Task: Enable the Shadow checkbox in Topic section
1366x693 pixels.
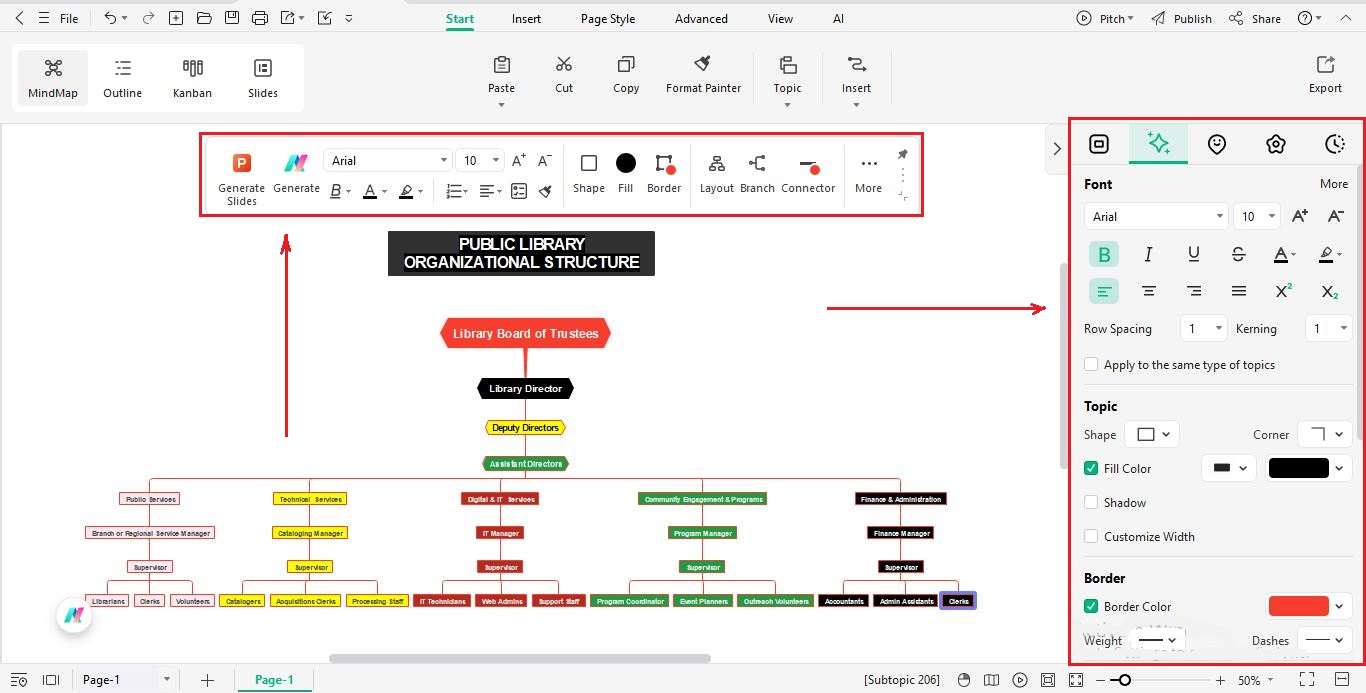Action: [x=1091, y=502]
